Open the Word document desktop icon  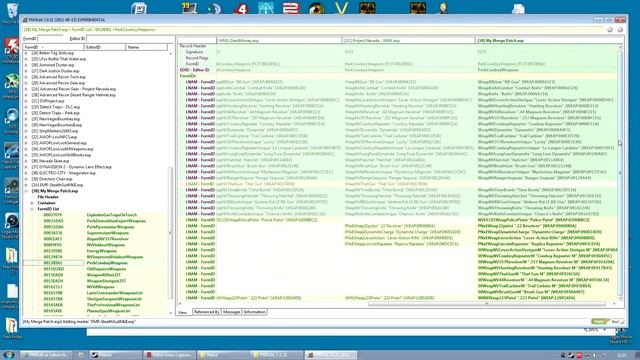click(x=139, y=8)
